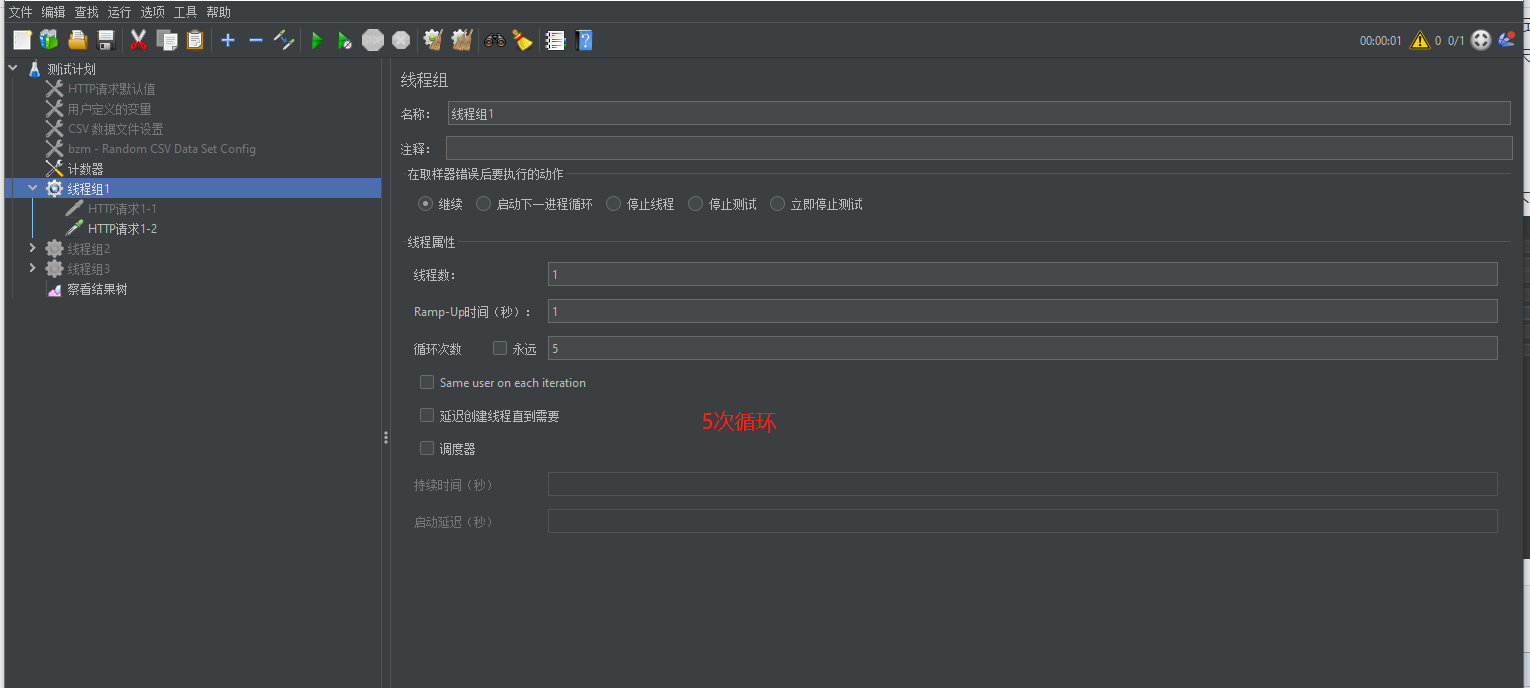Image resolution: width=1530 pixels, height=688 pixels.
Task: Open the 查找 menu
Action: tap(86, 12)
